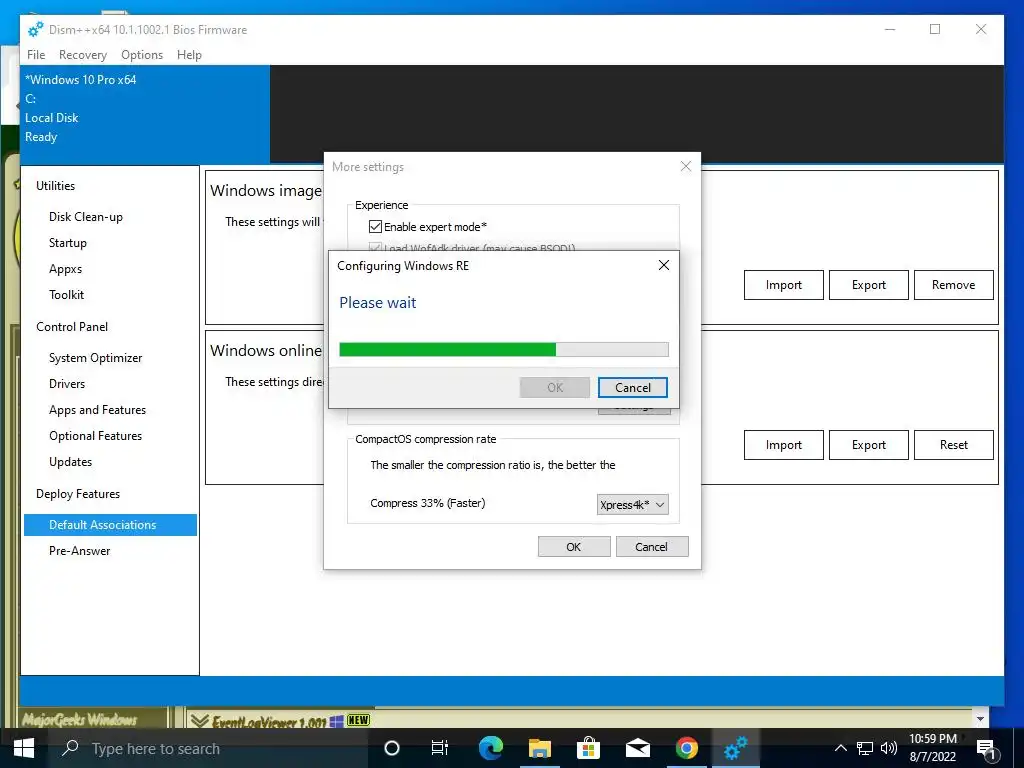Image resolution: width=1024 pixels, height=768 pixels.
Task: Click the taskbar search box
Action: (x=209, y=748)
